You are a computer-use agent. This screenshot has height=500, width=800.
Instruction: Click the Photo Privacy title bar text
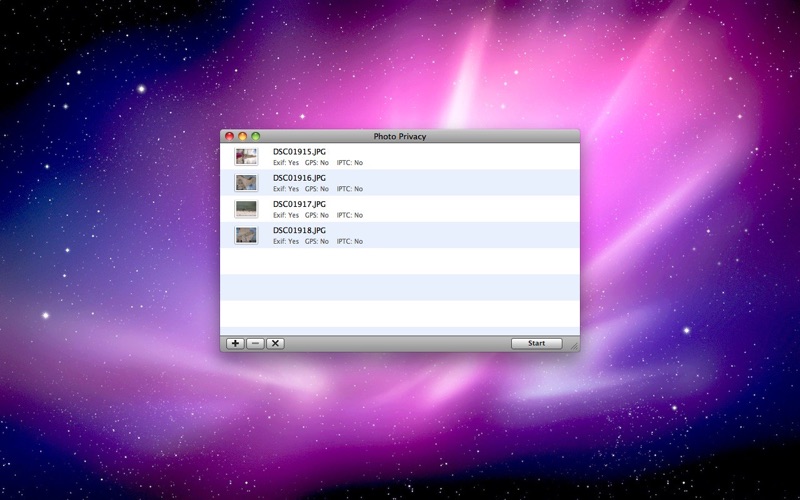tap(399, 136)
